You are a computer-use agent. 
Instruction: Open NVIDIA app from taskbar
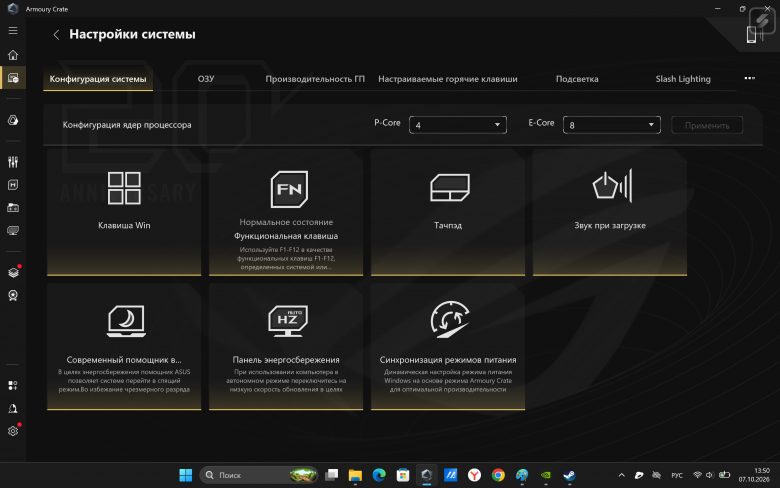(x=546, y=475)
